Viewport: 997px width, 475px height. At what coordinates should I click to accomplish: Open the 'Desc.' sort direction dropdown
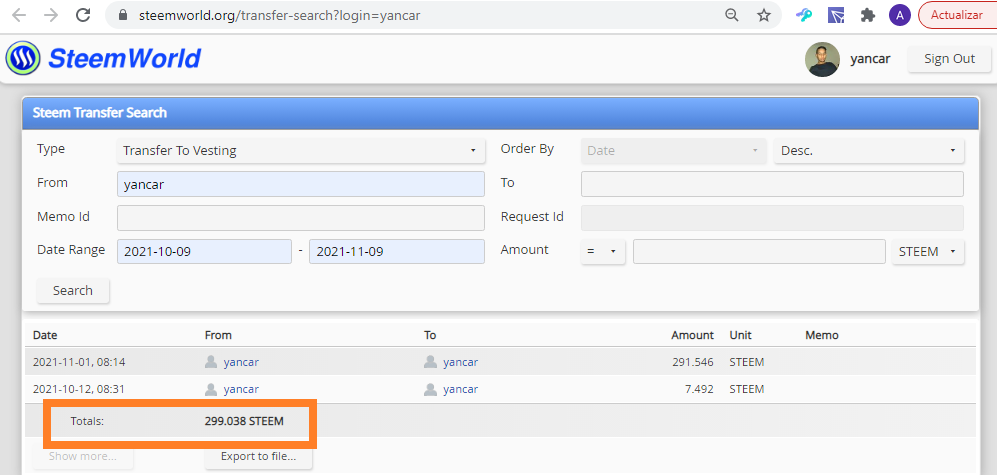869,151
